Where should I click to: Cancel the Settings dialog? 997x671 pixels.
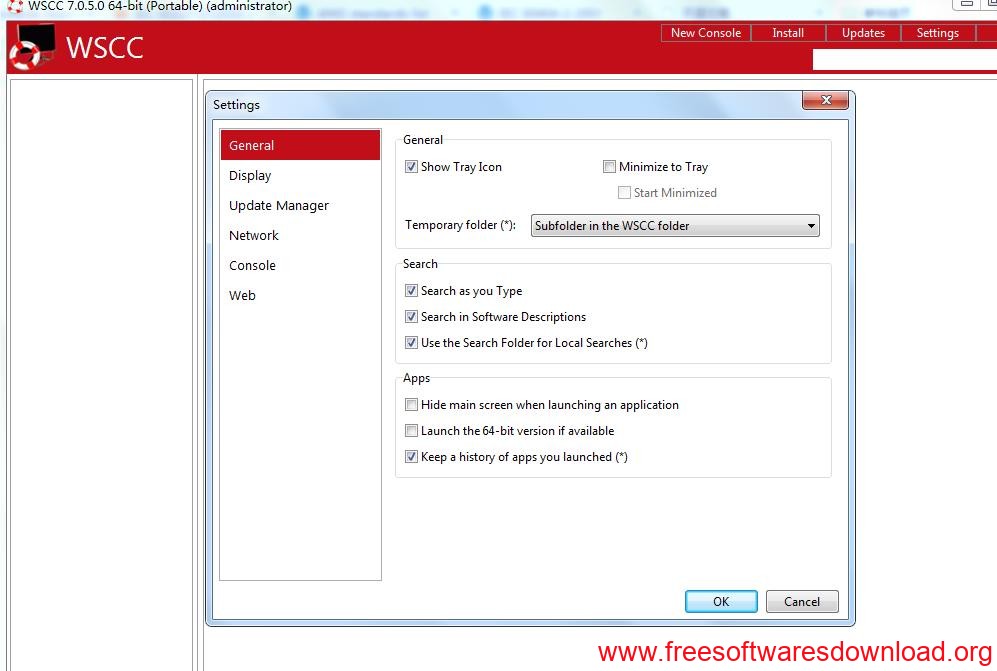(802, 601)
